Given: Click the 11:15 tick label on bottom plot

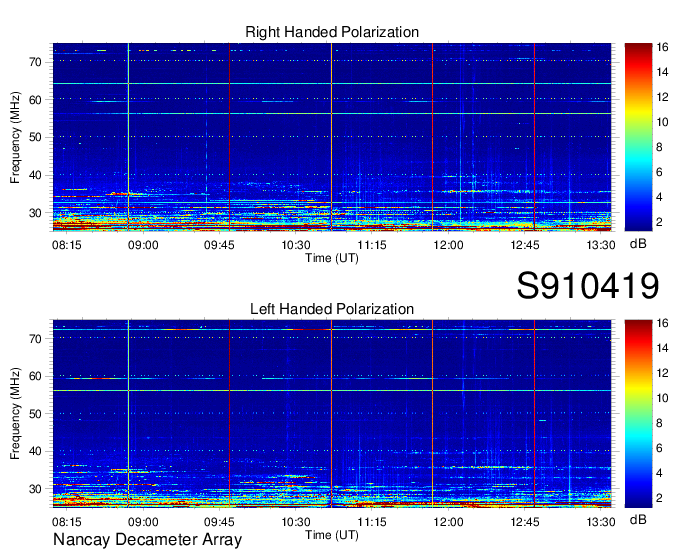Looking at the screenshot, I should 372,522.
